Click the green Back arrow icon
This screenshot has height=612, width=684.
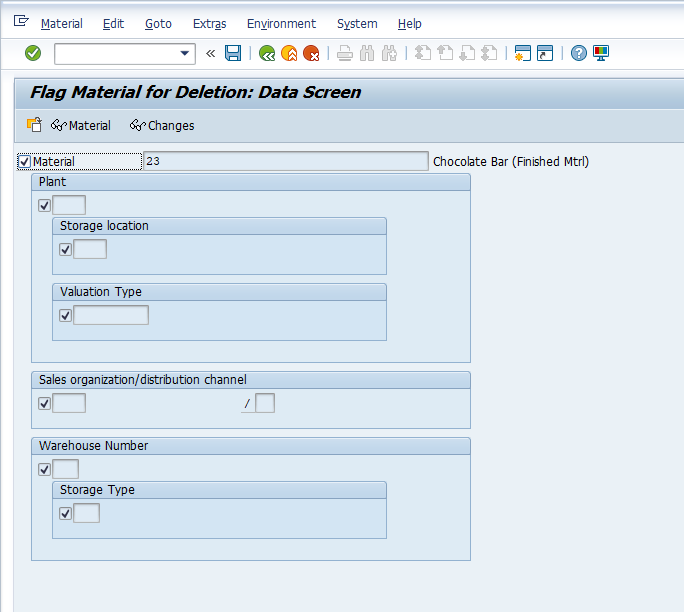[267, 53]
